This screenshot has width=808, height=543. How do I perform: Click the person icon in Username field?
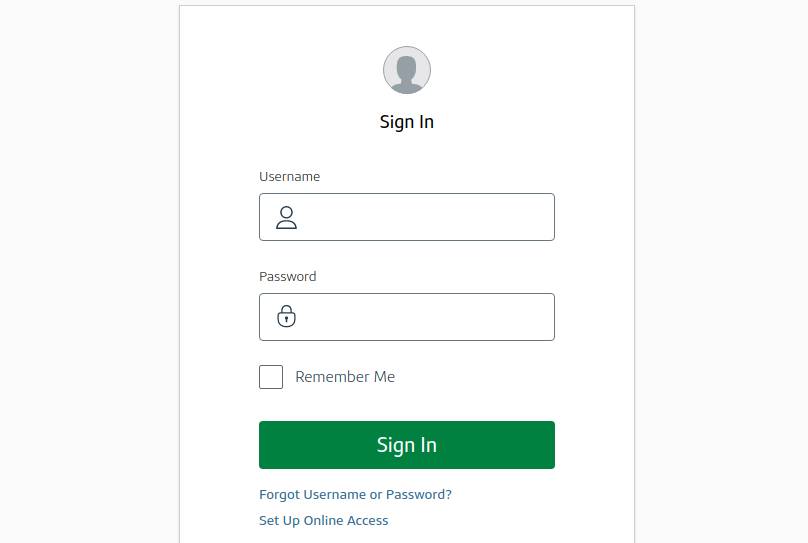coord(287,217)
